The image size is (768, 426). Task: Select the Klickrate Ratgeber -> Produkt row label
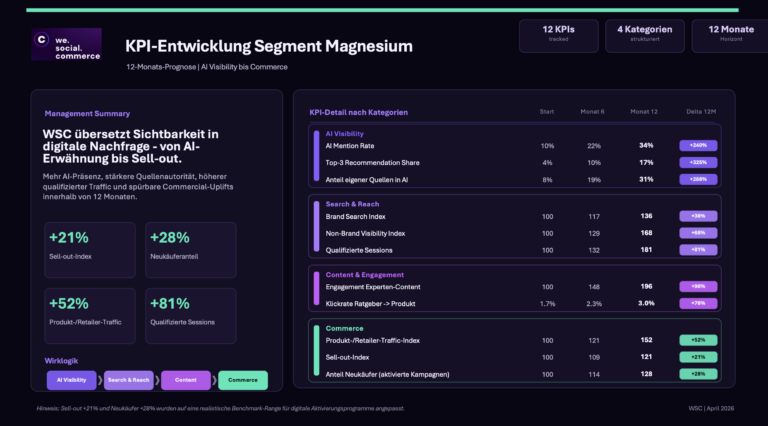click(x=370, y=304)
